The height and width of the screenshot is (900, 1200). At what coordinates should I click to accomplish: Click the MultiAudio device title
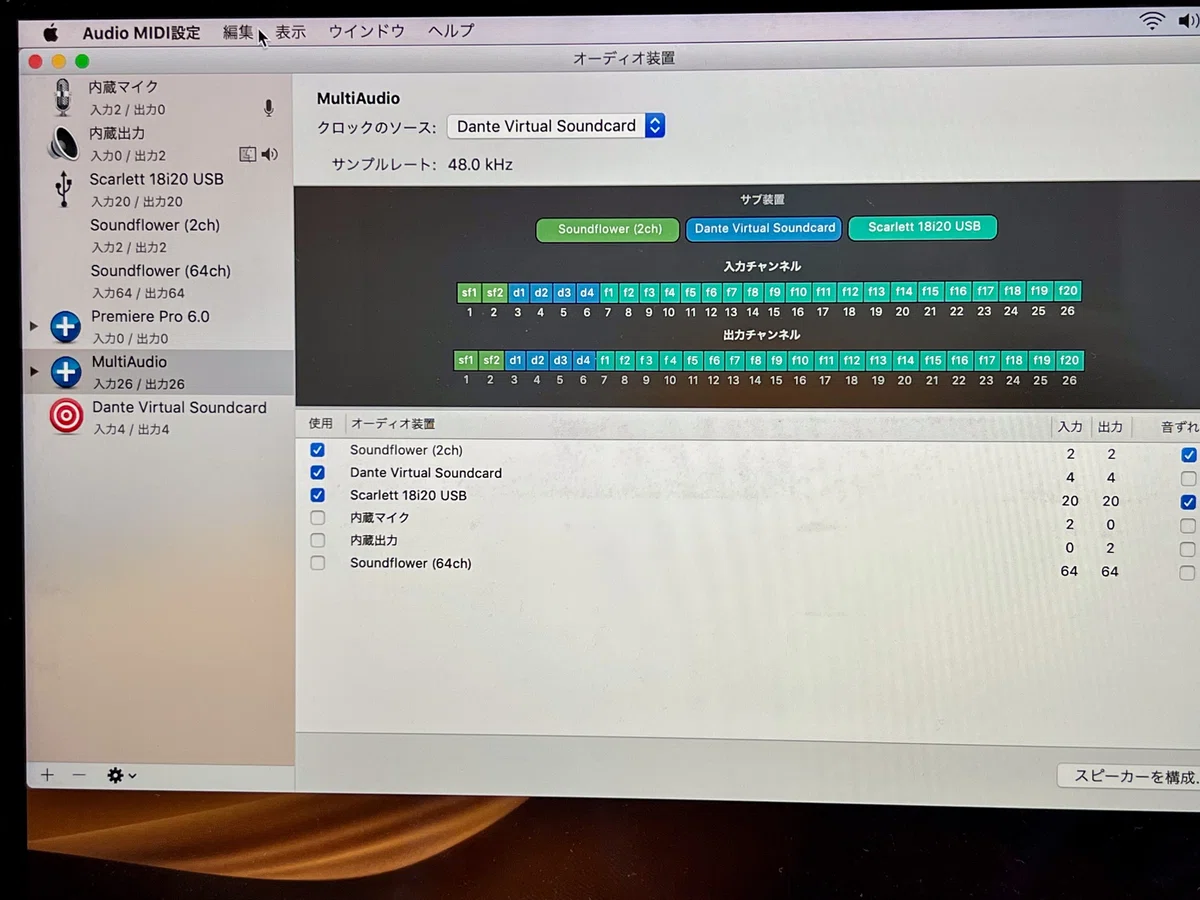point(358,98)
